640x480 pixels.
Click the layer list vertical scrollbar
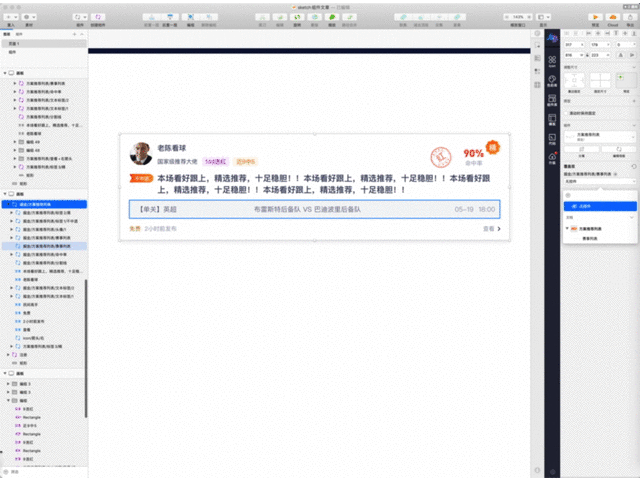click(x=86, y=348)
